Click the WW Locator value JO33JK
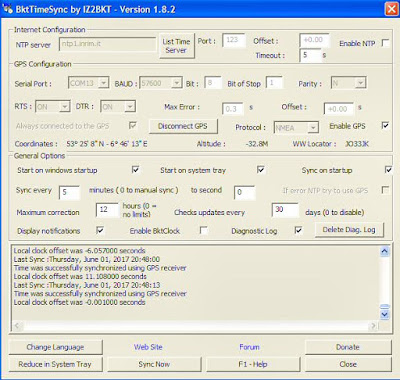The width and height of the screenshot is (400, 380). click(x=357, y=144)
